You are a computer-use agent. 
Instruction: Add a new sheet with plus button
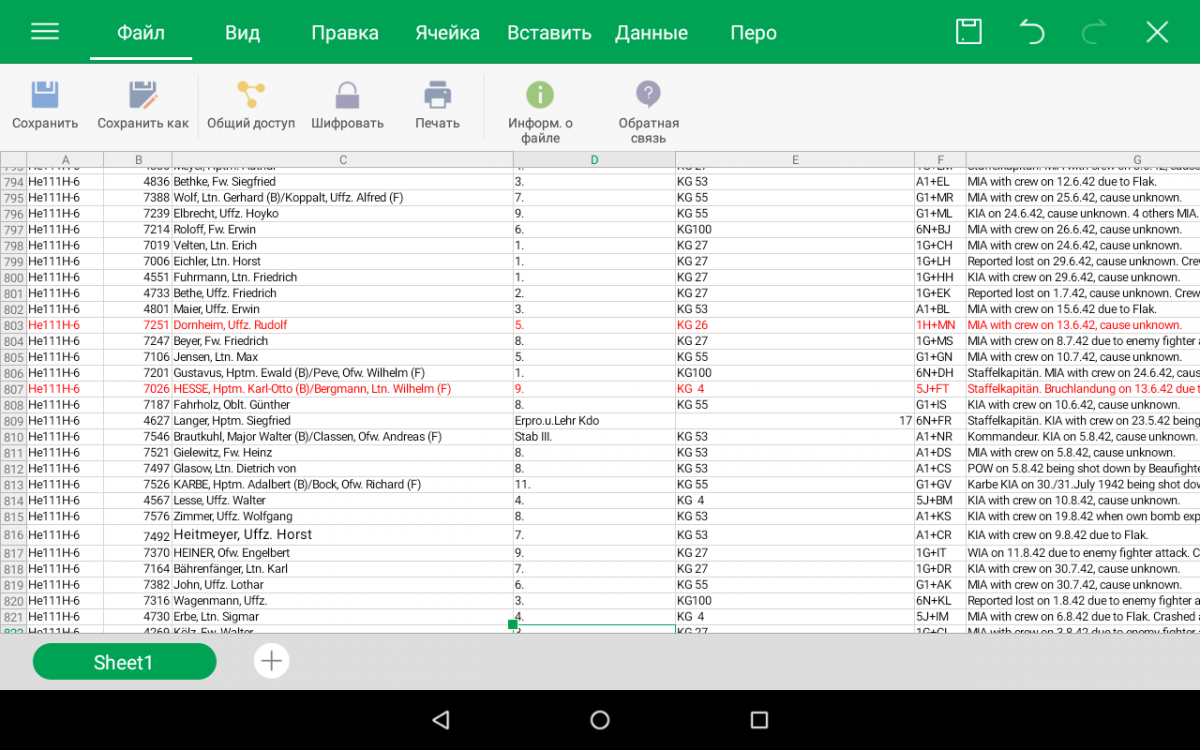[271, 661]
